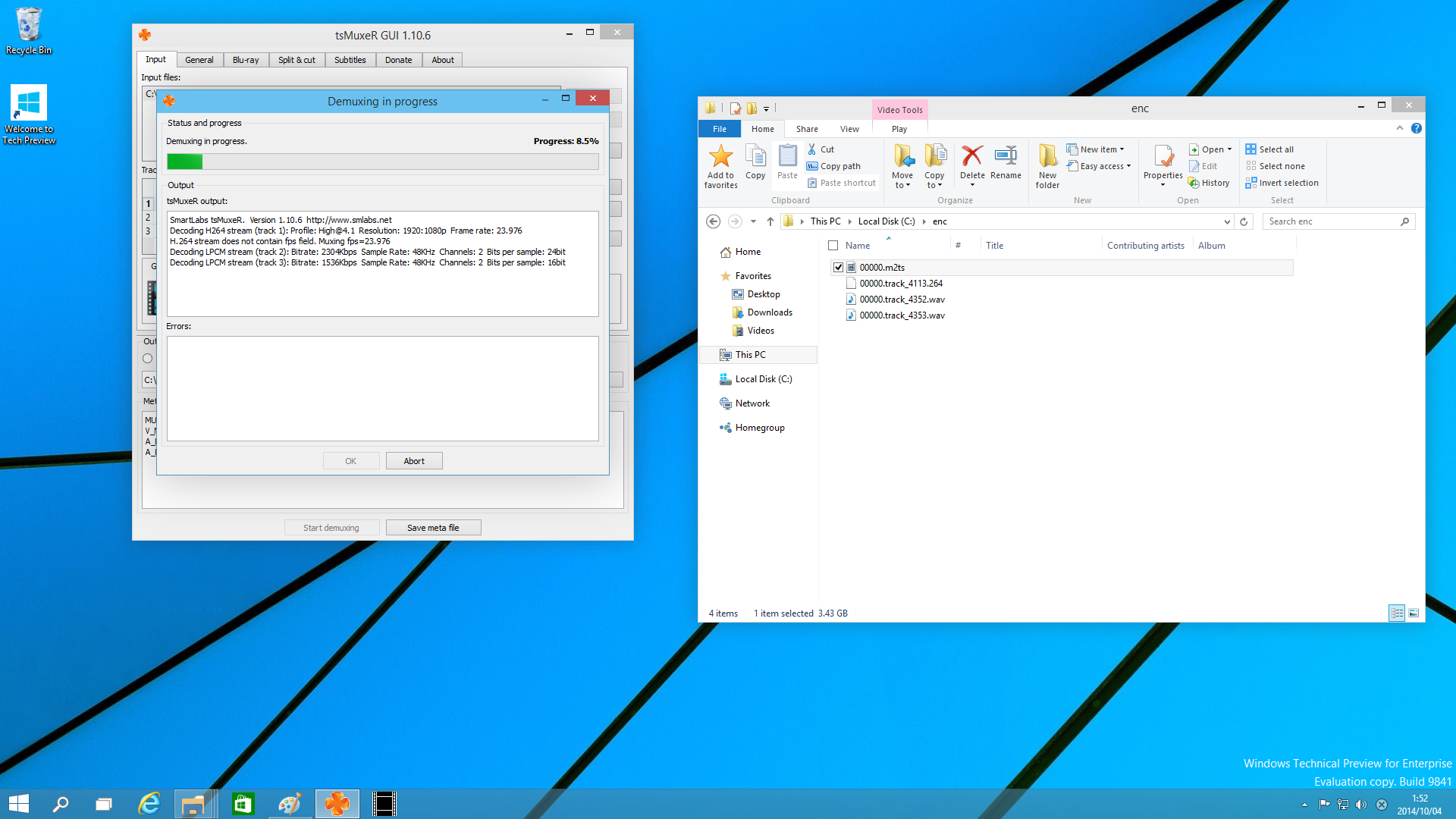This screenshot has width=1456, height=819.
Task: Expand the New item dropdown
Action: pyautogui.click(x=1096, y=149)
